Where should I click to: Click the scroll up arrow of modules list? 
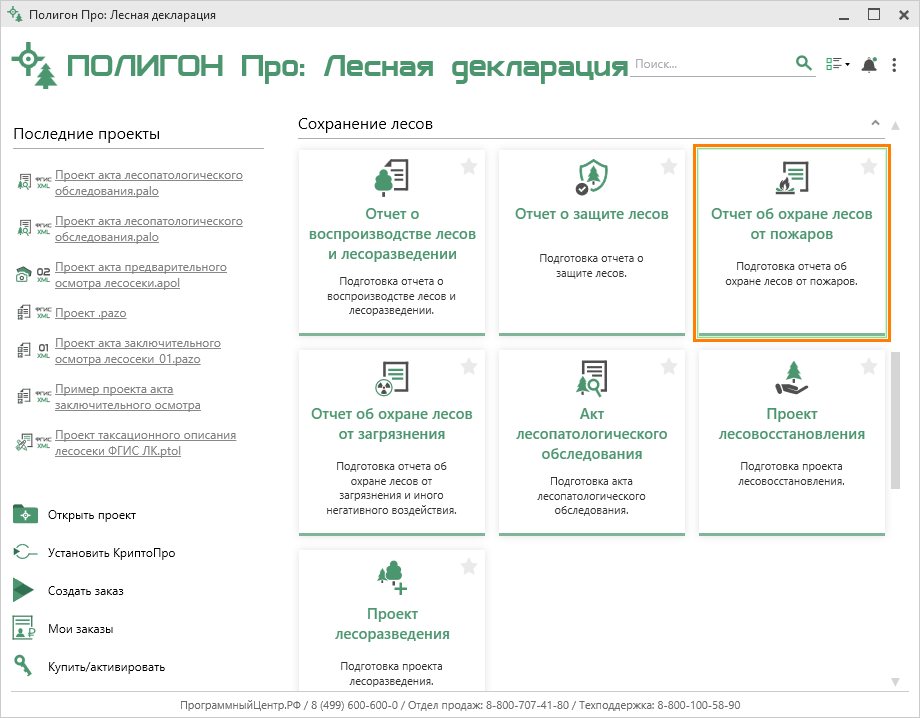point(895,125)
